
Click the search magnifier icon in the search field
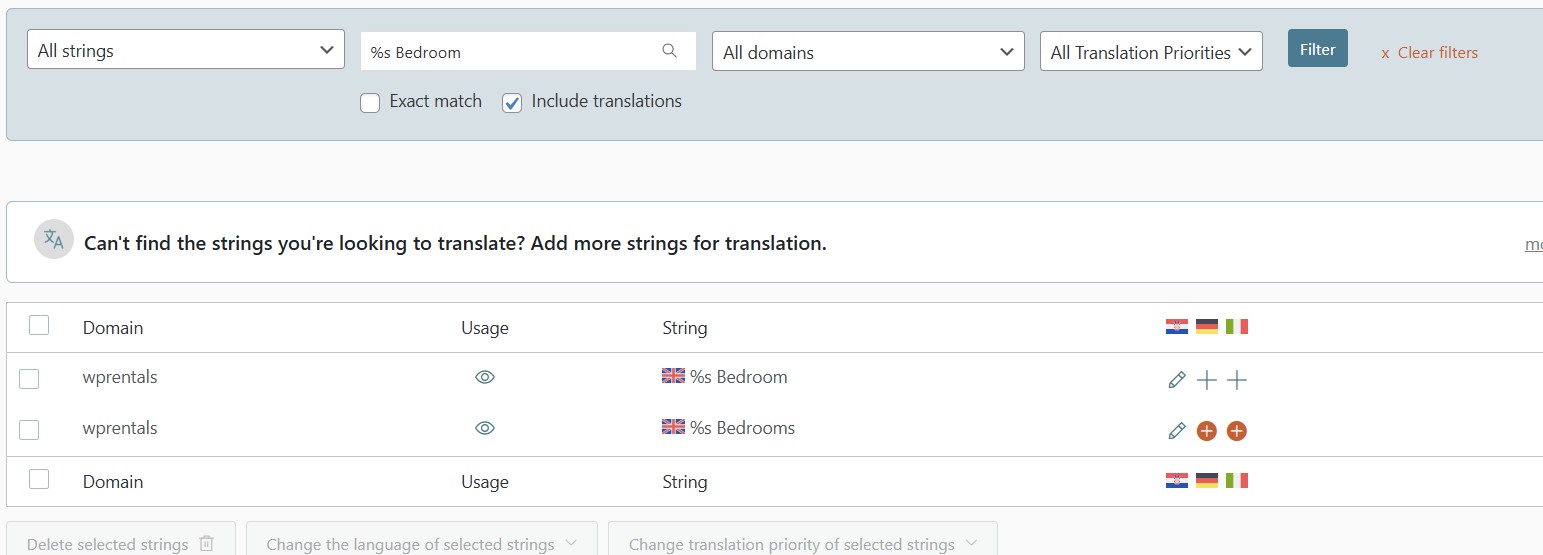[670, 51]
